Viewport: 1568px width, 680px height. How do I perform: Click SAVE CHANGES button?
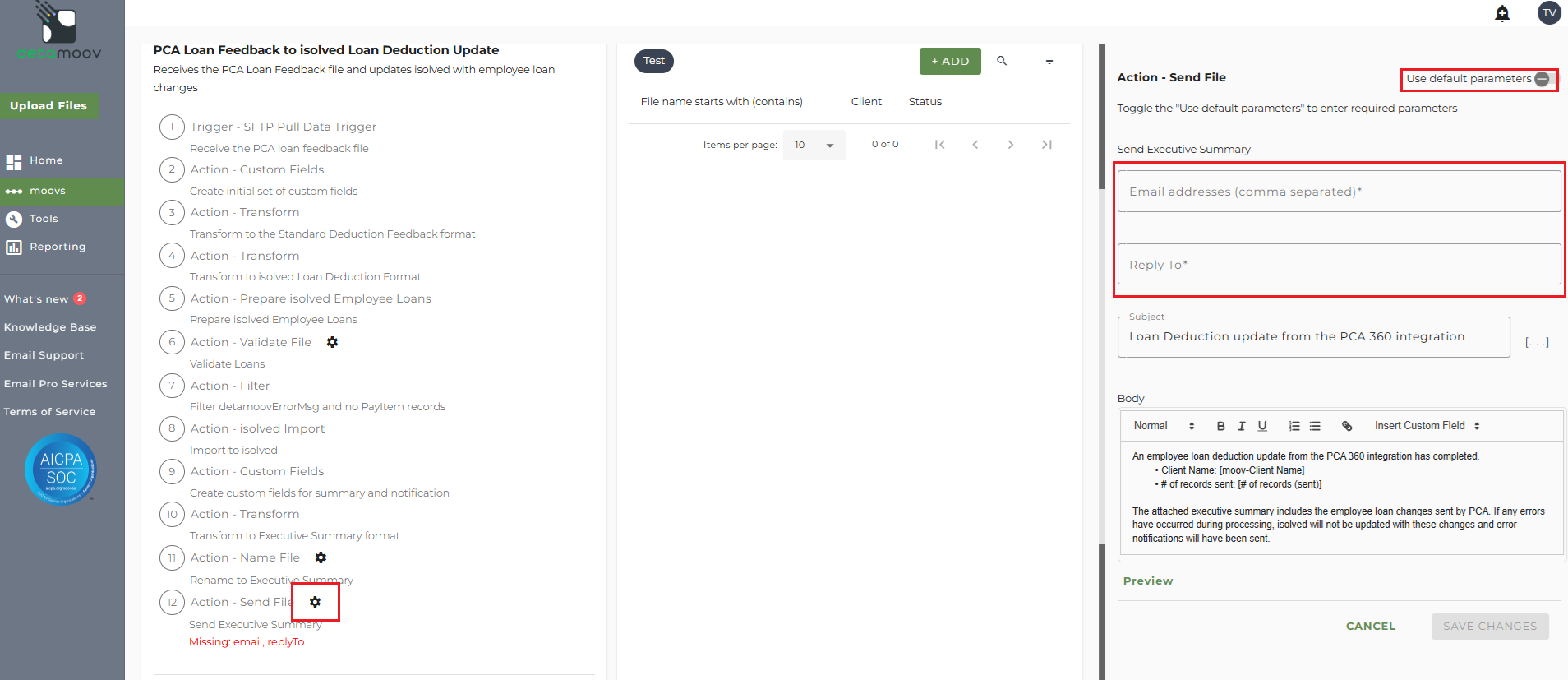click(x=1490, y=627)
